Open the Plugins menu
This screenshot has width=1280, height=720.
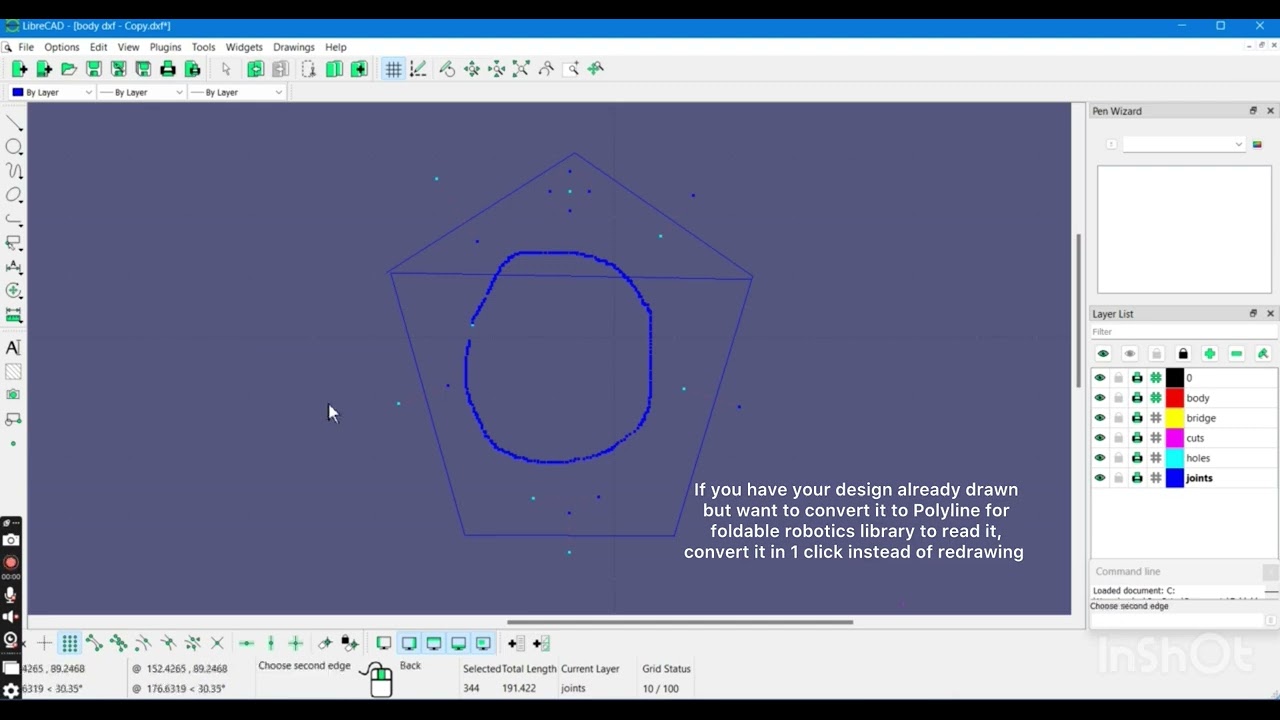[165, 47]
